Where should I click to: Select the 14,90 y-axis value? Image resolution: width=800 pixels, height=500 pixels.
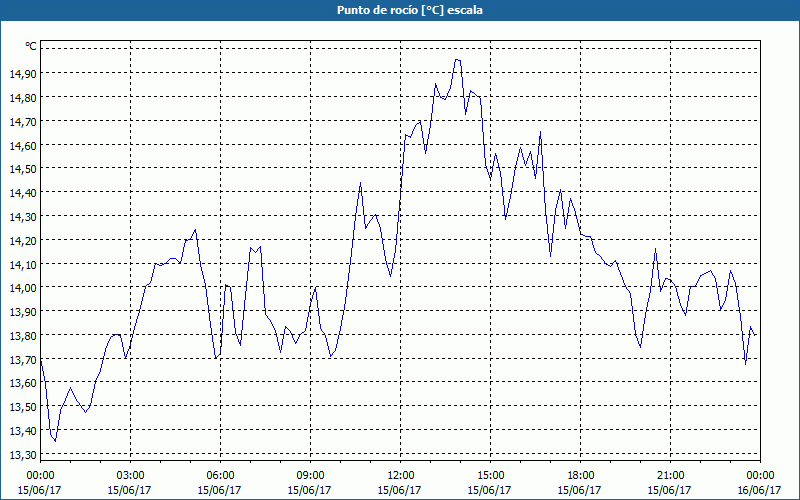pos(23,73)
